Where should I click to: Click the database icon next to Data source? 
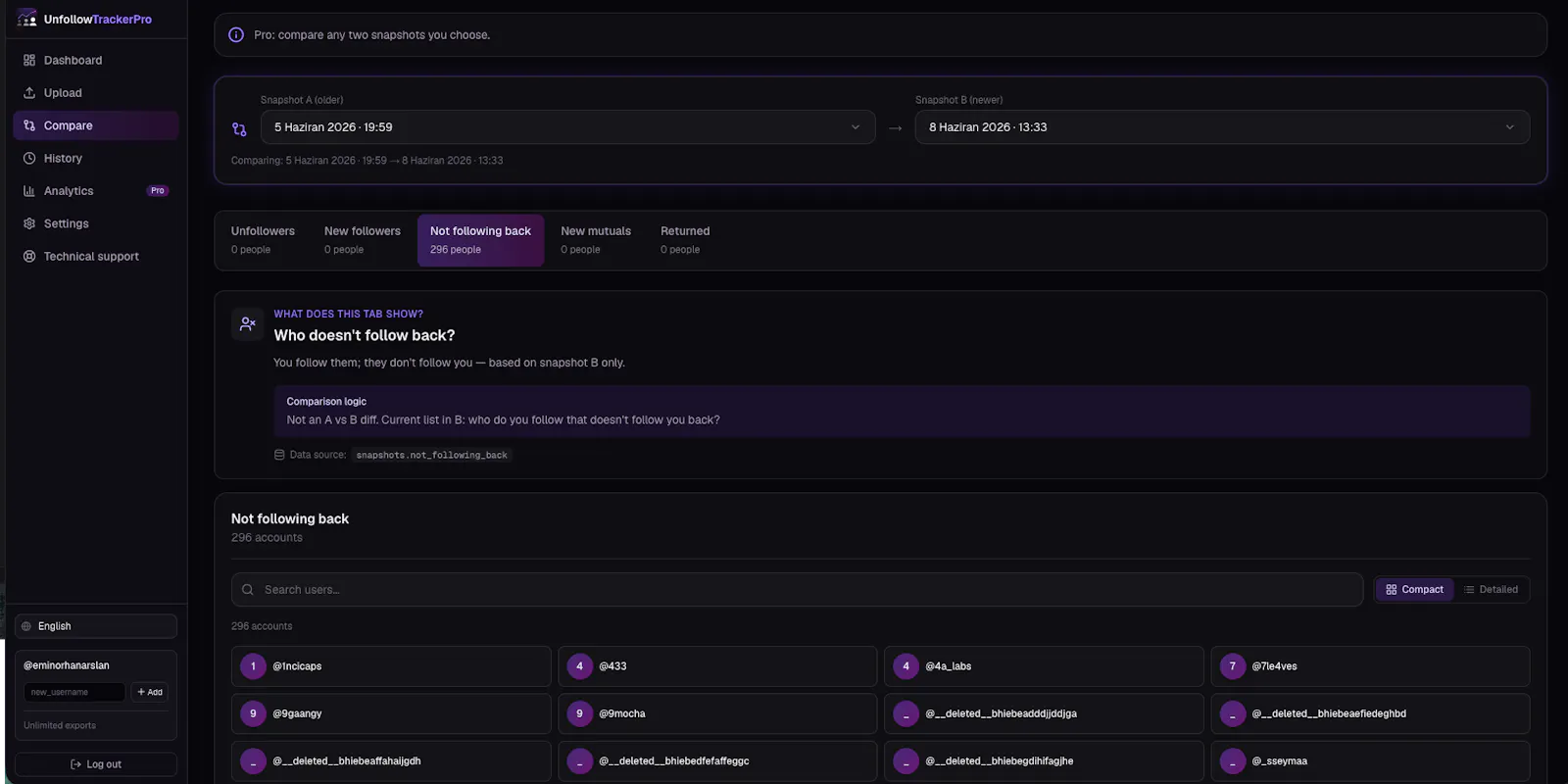click(x=279, y=455)
